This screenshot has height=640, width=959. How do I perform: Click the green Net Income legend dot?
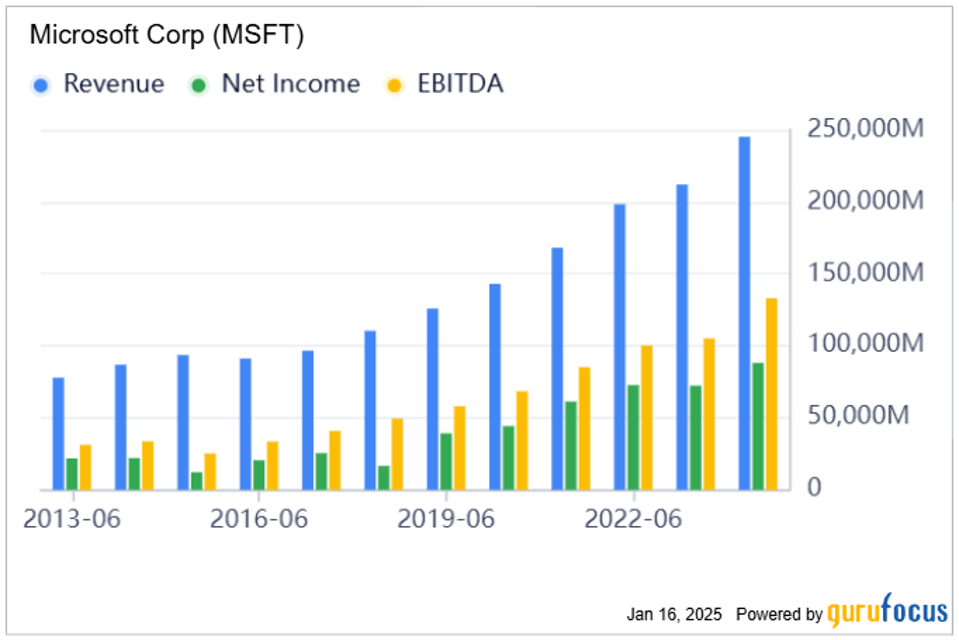coord(199,85)
